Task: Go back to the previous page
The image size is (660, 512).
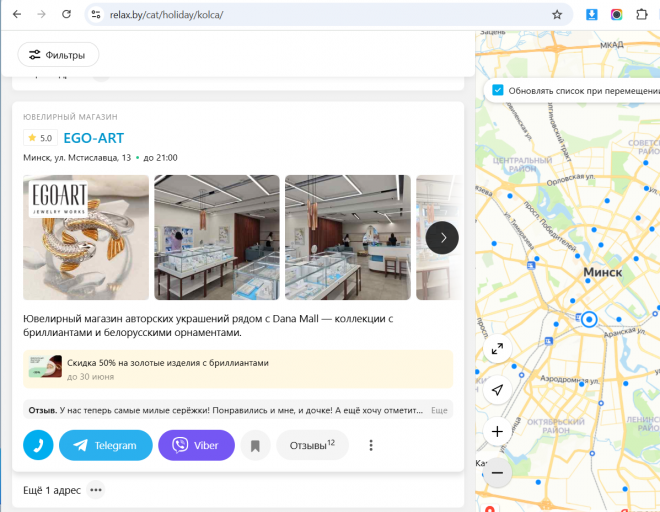Action: pos(17,14)
